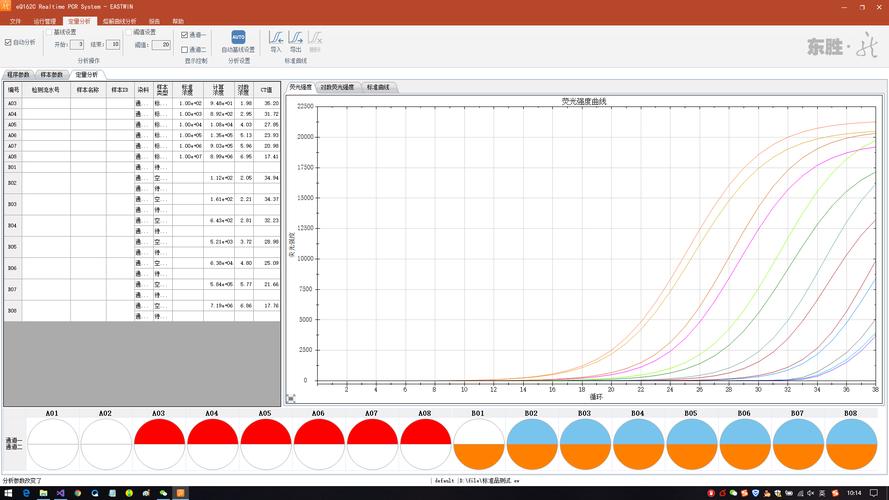
Task: Open the notification center in system tray
Action: click(x=874, y=493)
